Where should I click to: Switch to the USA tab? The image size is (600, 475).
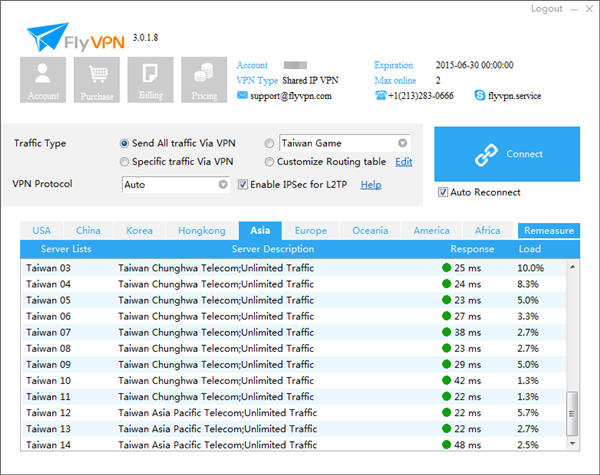click(x=42, y=230)
